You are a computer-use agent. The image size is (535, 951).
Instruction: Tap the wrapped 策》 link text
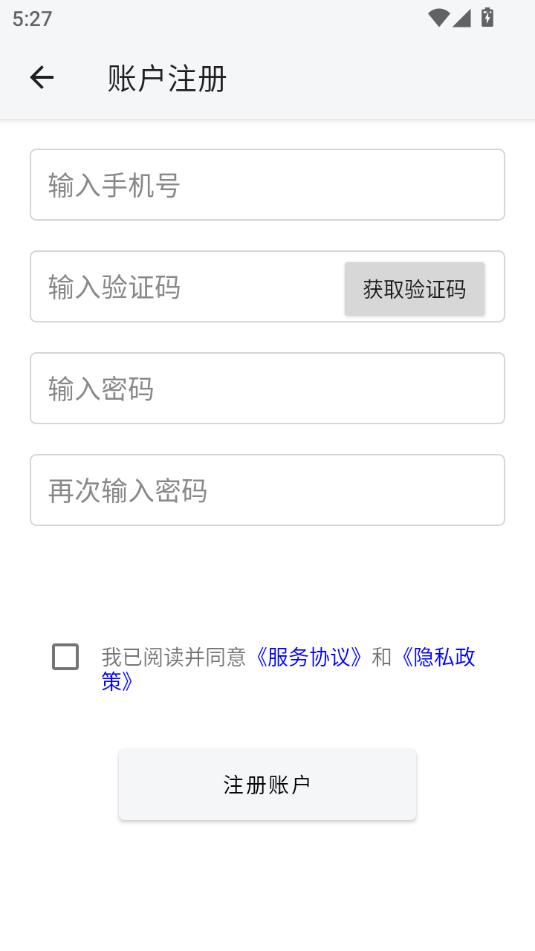118,681
